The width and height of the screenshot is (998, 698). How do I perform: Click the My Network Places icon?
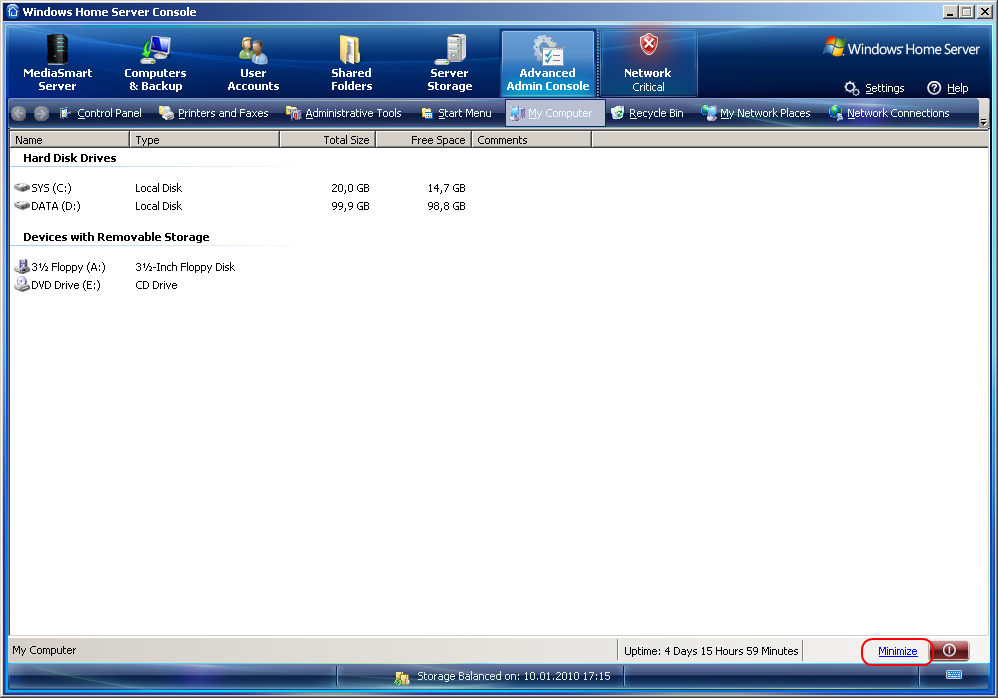tap(709, 113)
